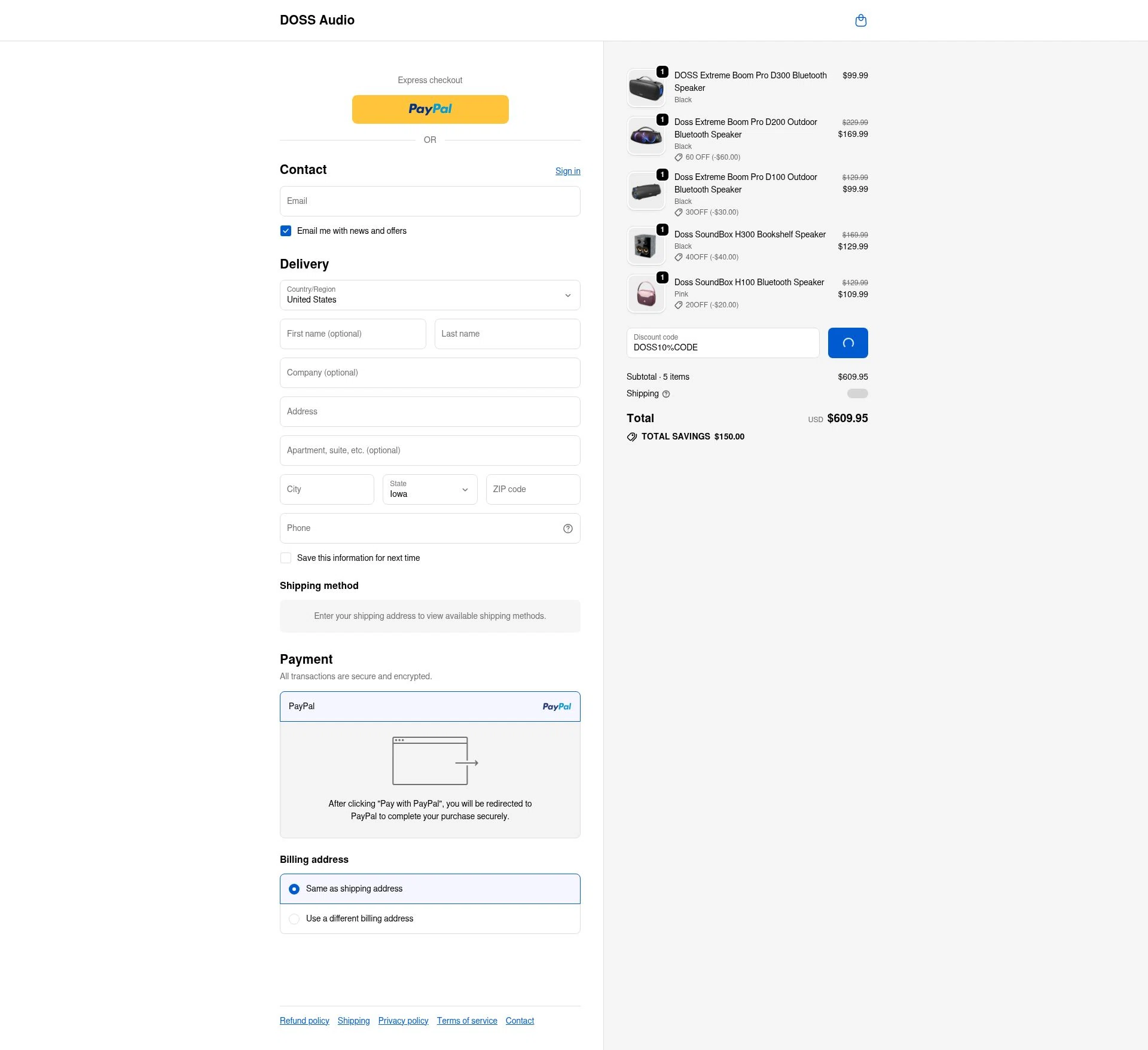This screenshot has width=1148, height=1050.
Task: Click the DOSS Audio store logo
Action: [317, 20]
